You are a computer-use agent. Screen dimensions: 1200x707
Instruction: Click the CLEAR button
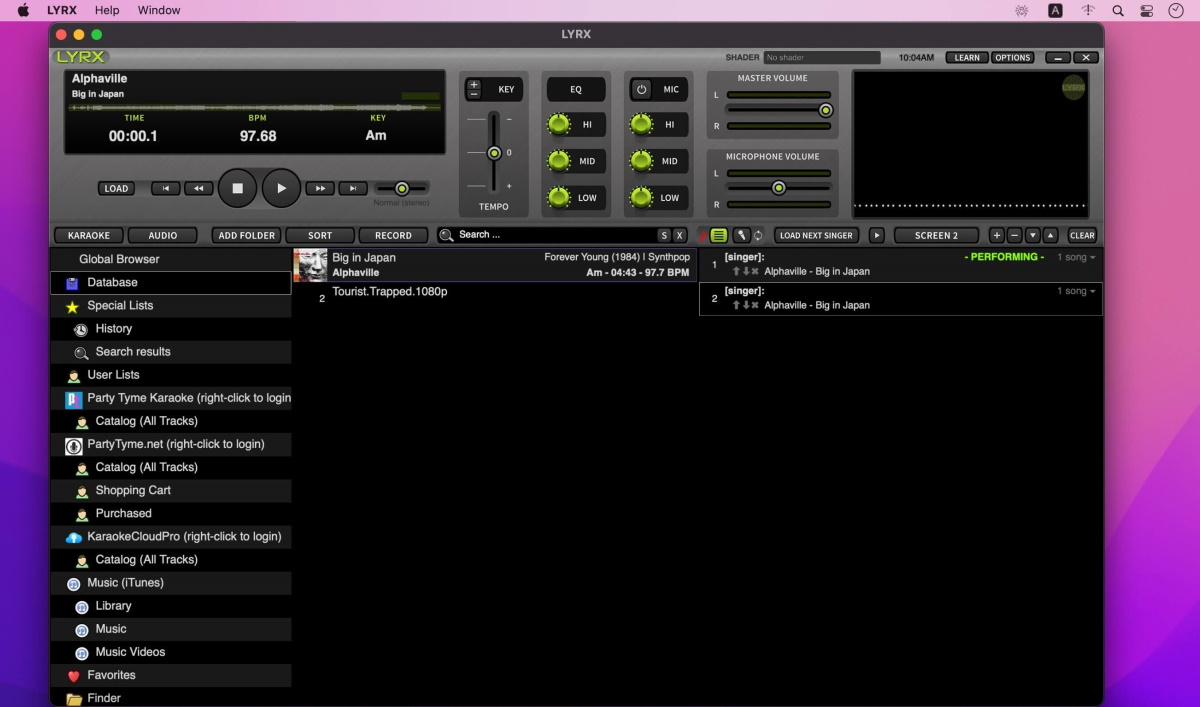1082,236
